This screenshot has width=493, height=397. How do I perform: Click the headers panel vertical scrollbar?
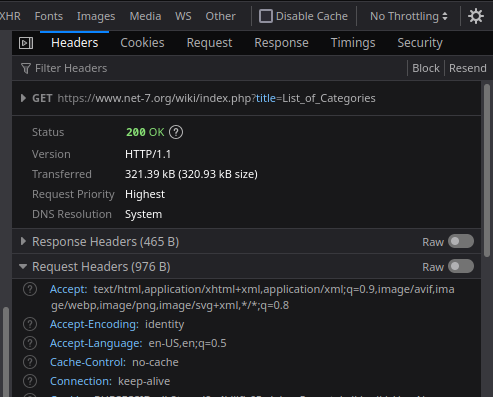point(487,170)
